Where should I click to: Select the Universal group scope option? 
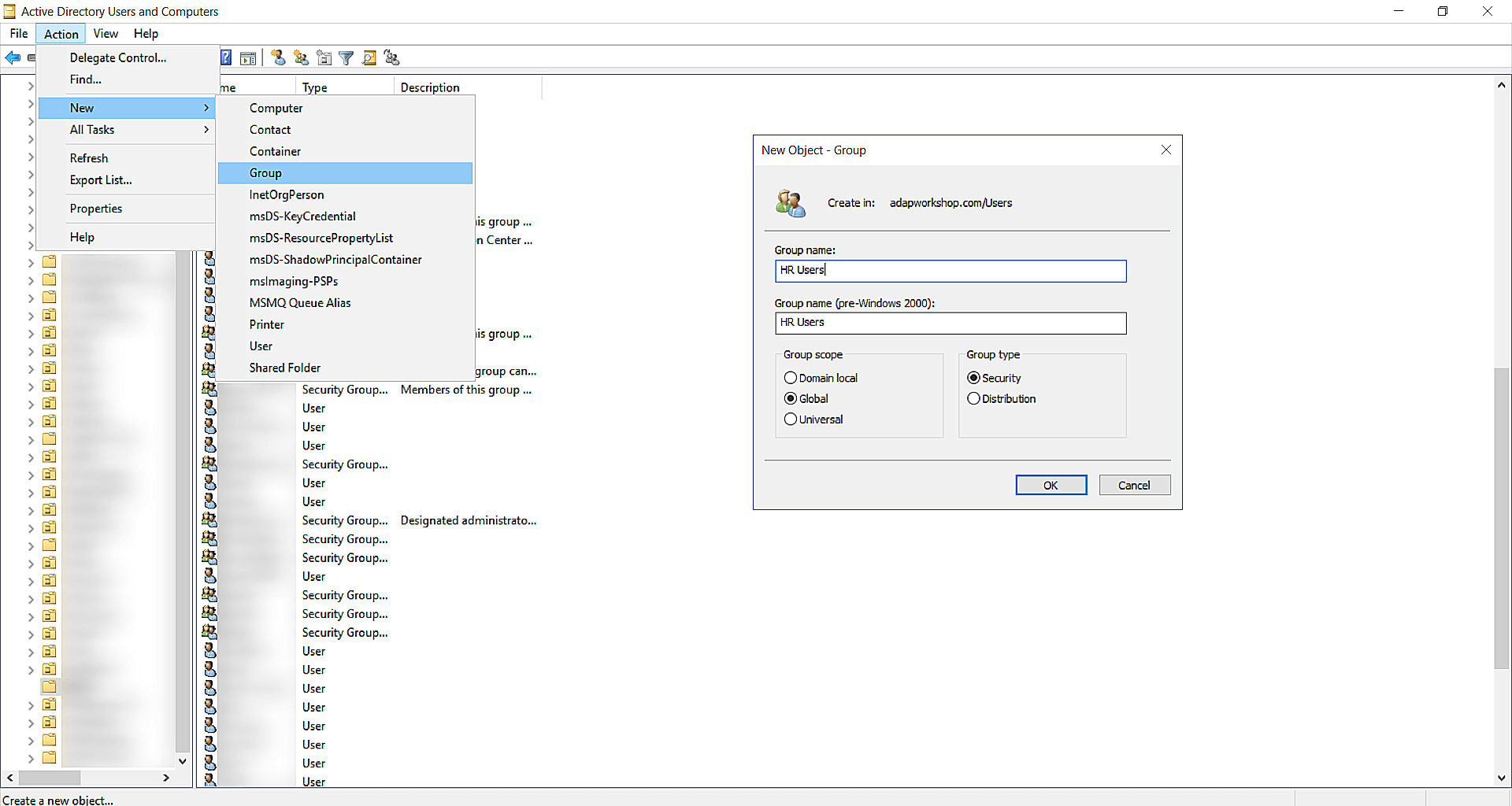tap(791, 419)
